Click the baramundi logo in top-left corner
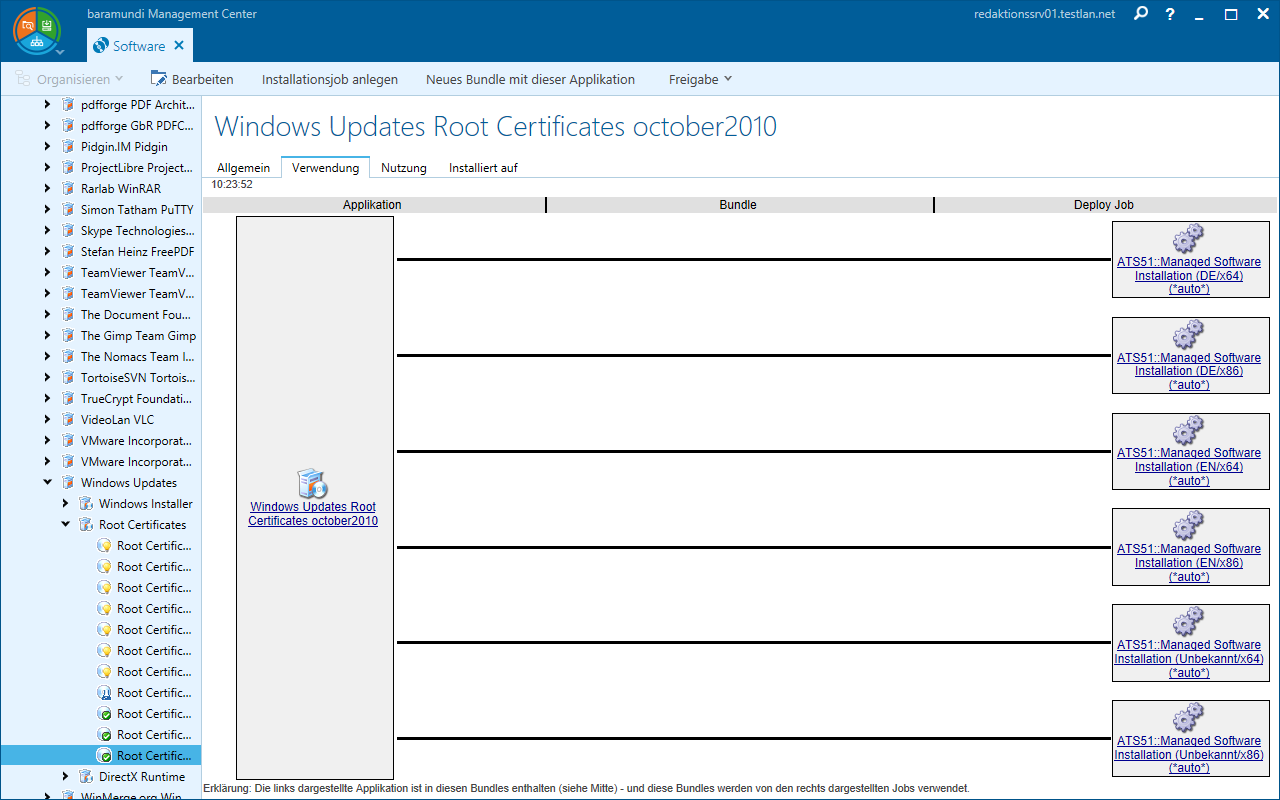 coord(36,30)
